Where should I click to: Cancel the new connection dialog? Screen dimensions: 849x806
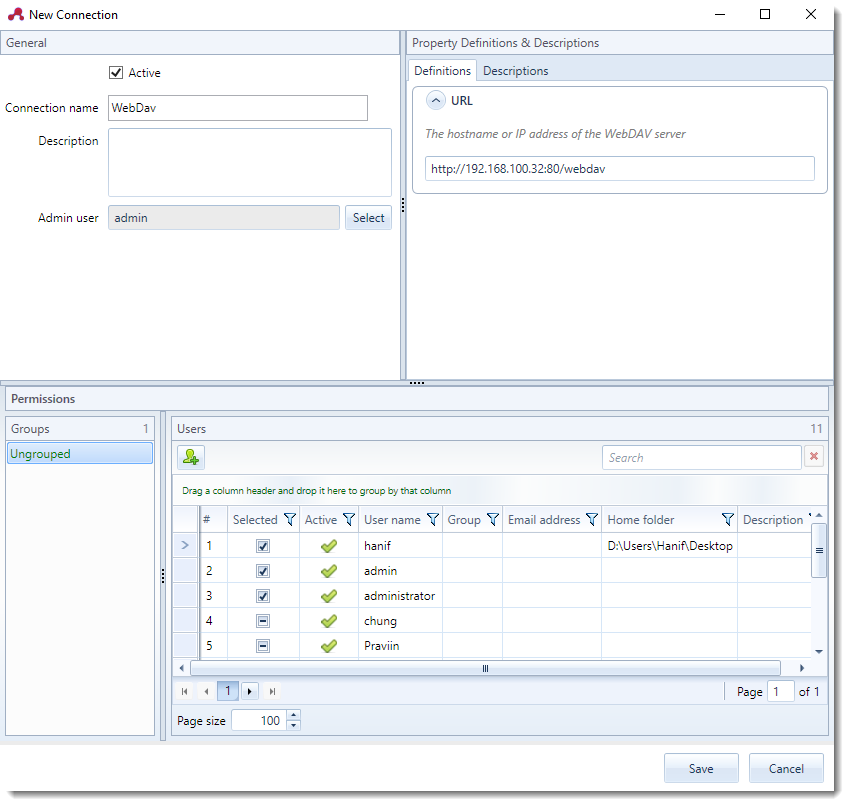(x=786, y=769)
